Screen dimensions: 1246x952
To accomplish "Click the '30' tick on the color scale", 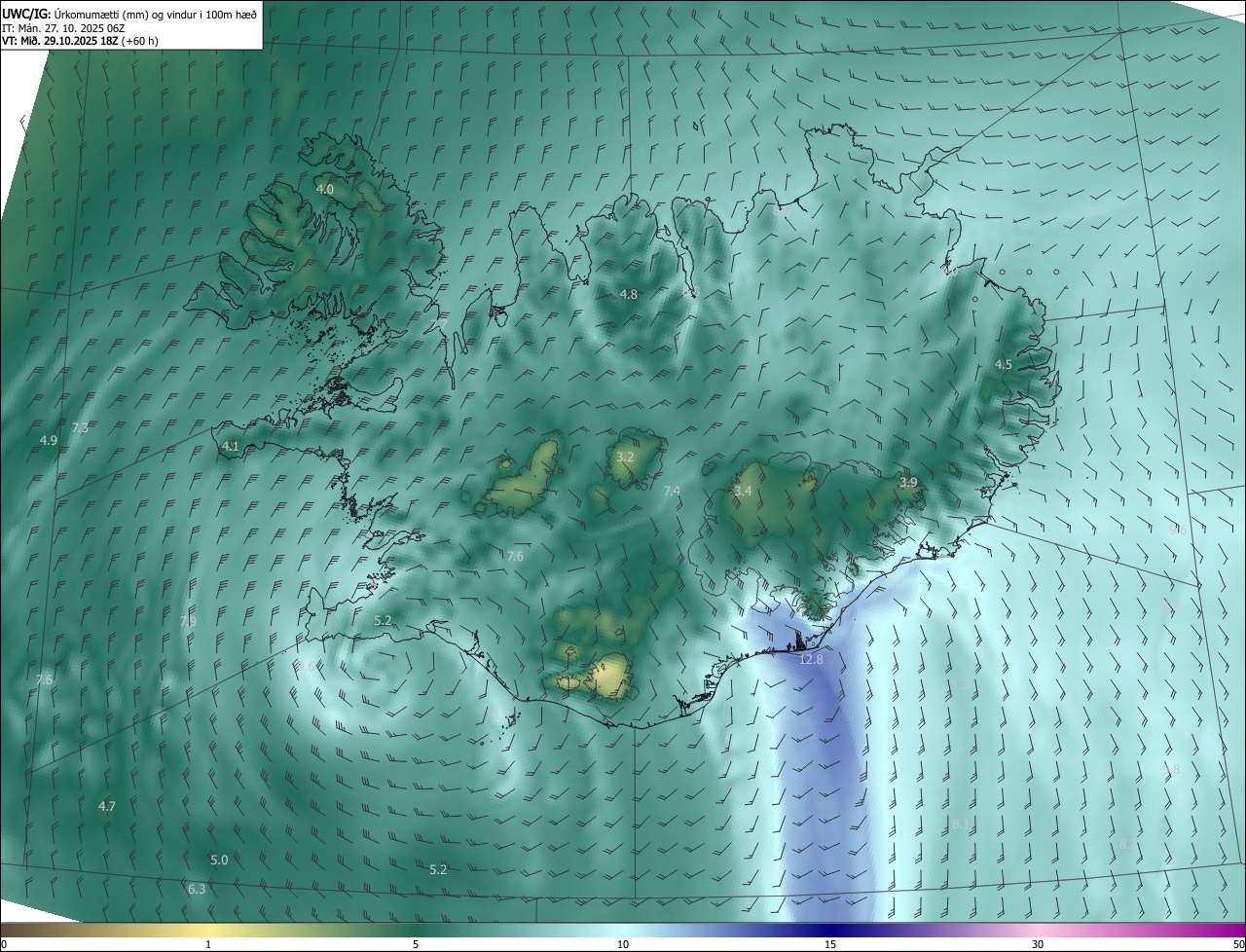I will 1038,944.
